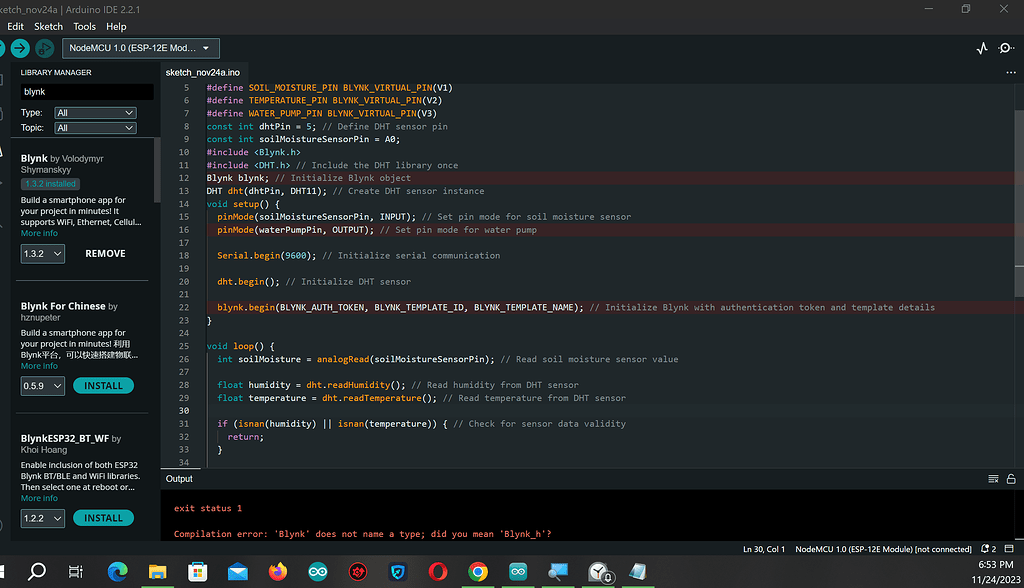Screen dimensions: 1024x588
Task: Open More info link for BlynkESP32_BT_WF
Action: (x=39, y=498)
